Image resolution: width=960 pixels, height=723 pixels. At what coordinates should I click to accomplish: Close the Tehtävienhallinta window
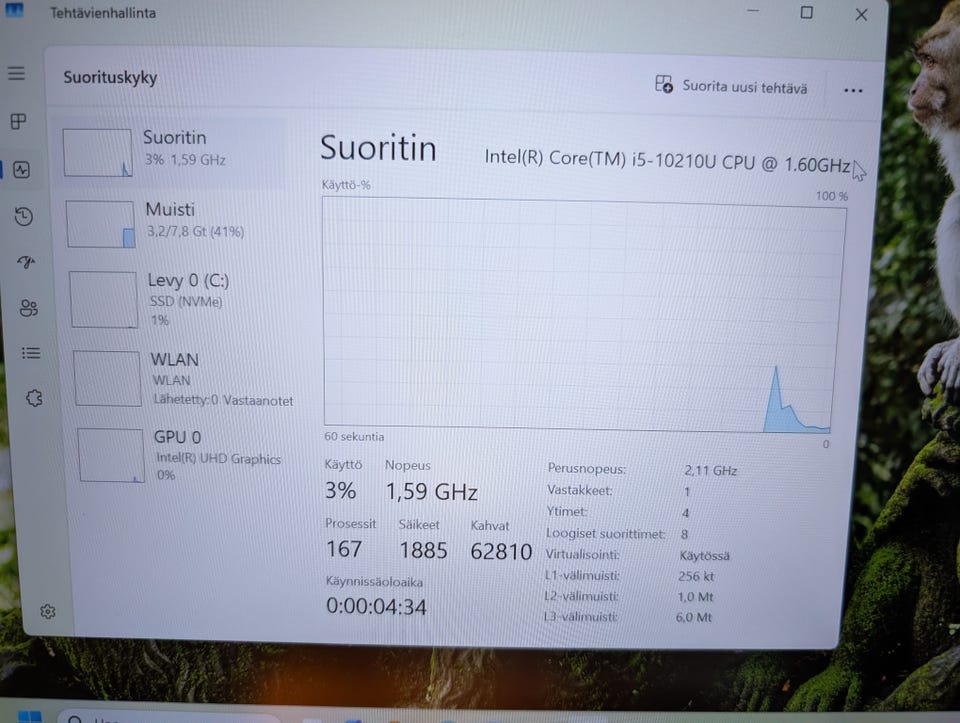861,15
